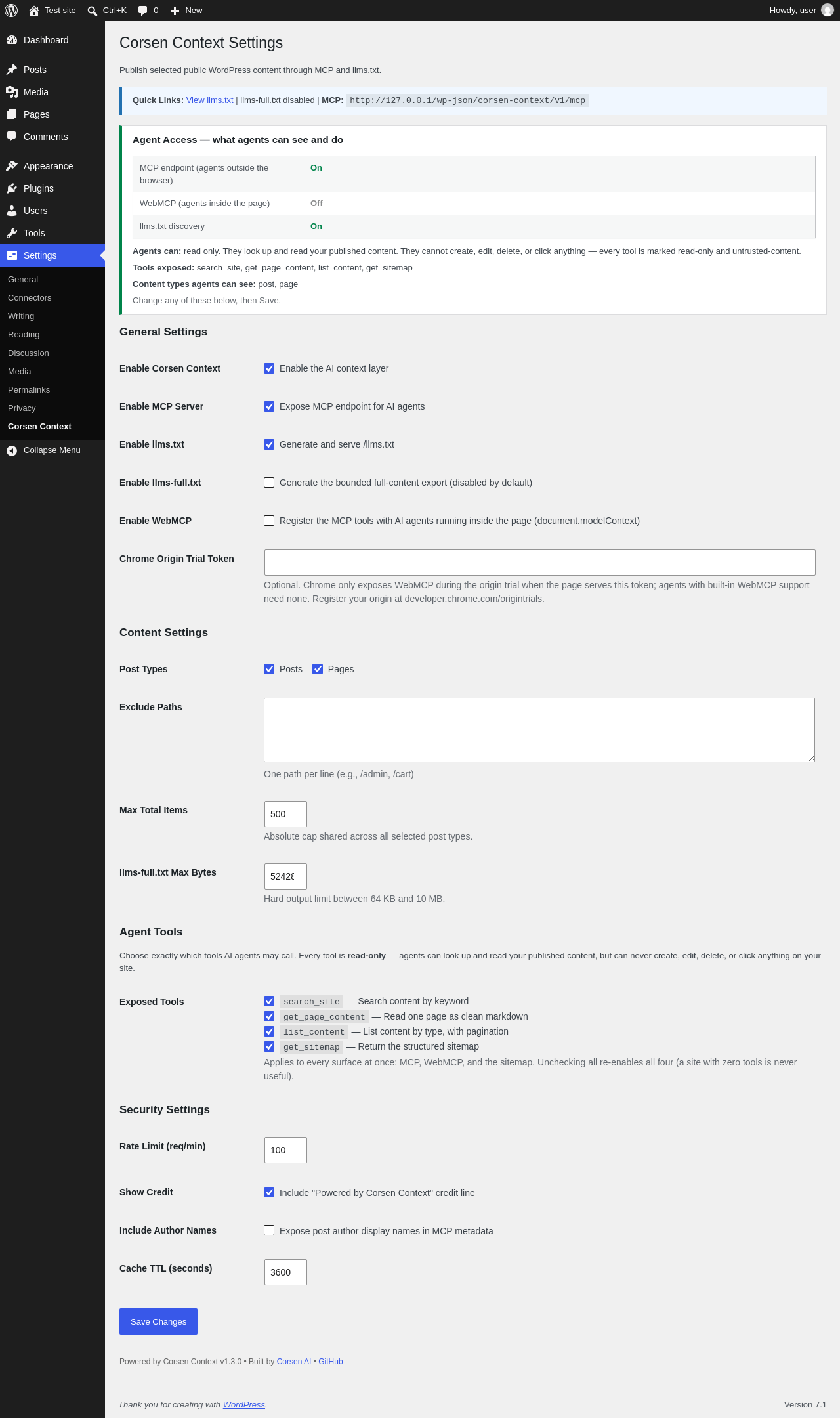Focus the Max Total Items field
This screenshot has width=840, height=1418.
(x=285, y=814)
